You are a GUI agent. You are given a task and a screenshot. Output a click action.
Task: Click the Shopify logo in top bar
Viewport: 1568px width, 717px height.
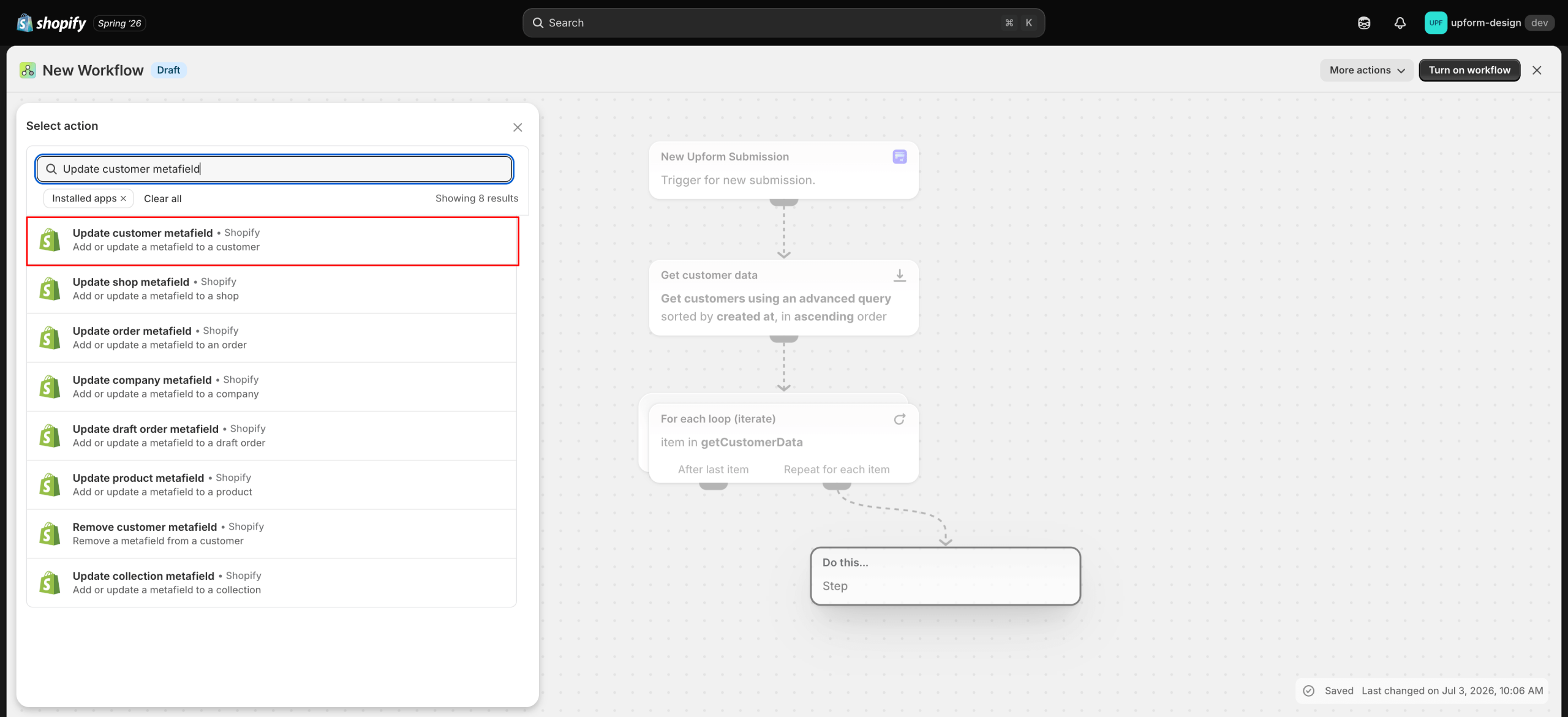tap(51, 23)
